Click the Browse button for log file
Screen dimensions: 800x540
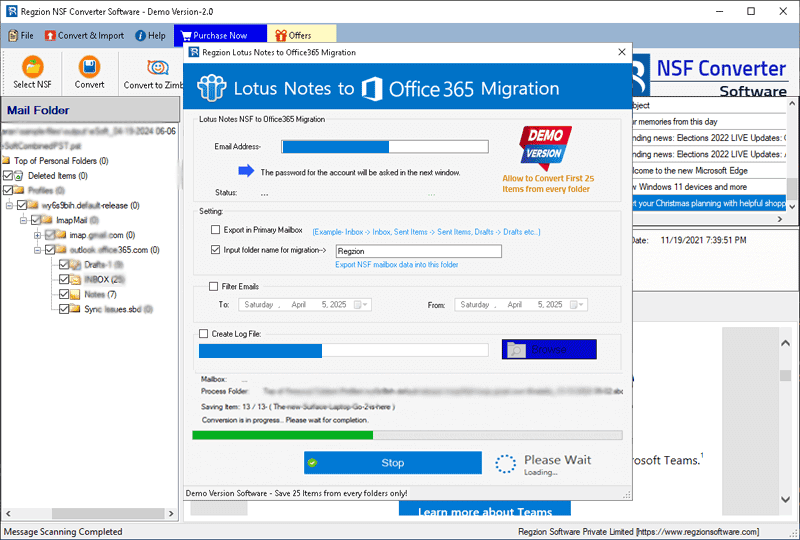[x=549, y=350]
